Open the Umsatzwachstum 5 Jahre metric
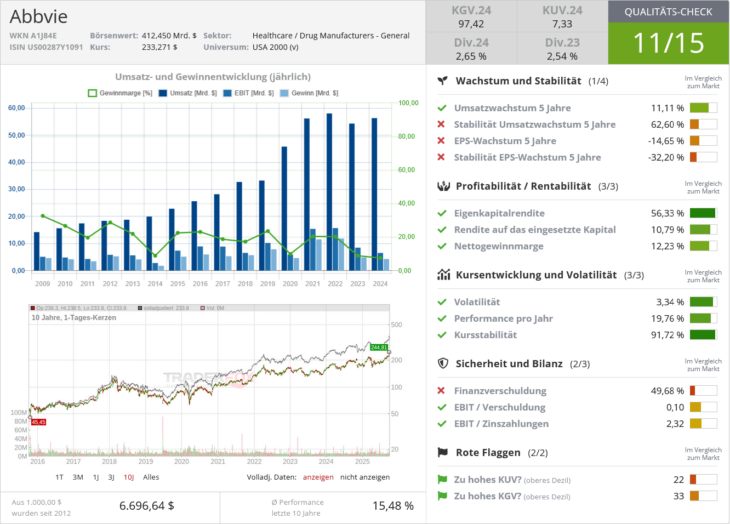 coord(513,108)
